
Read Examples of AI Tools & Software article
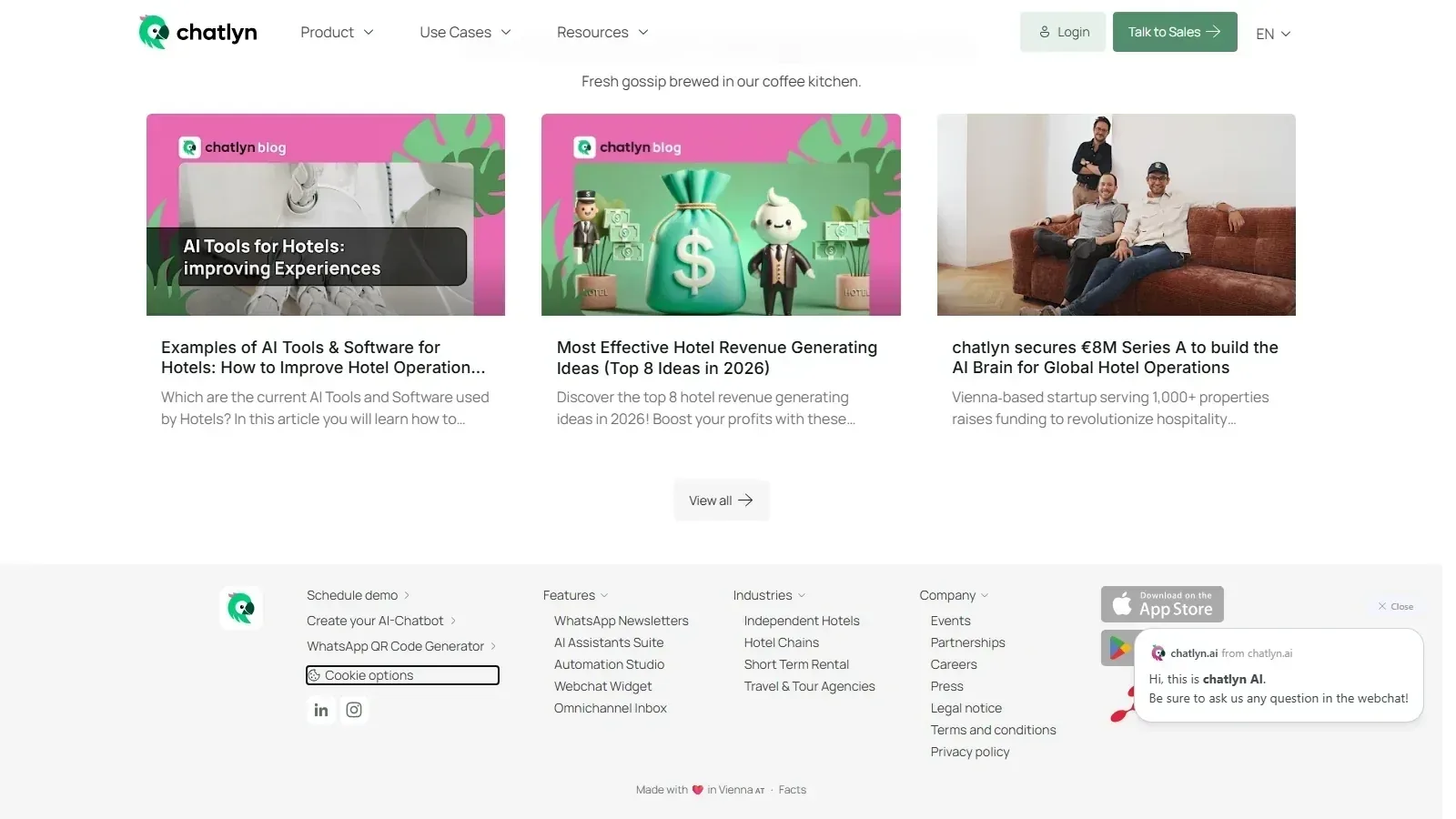click(x=323, y=358)
